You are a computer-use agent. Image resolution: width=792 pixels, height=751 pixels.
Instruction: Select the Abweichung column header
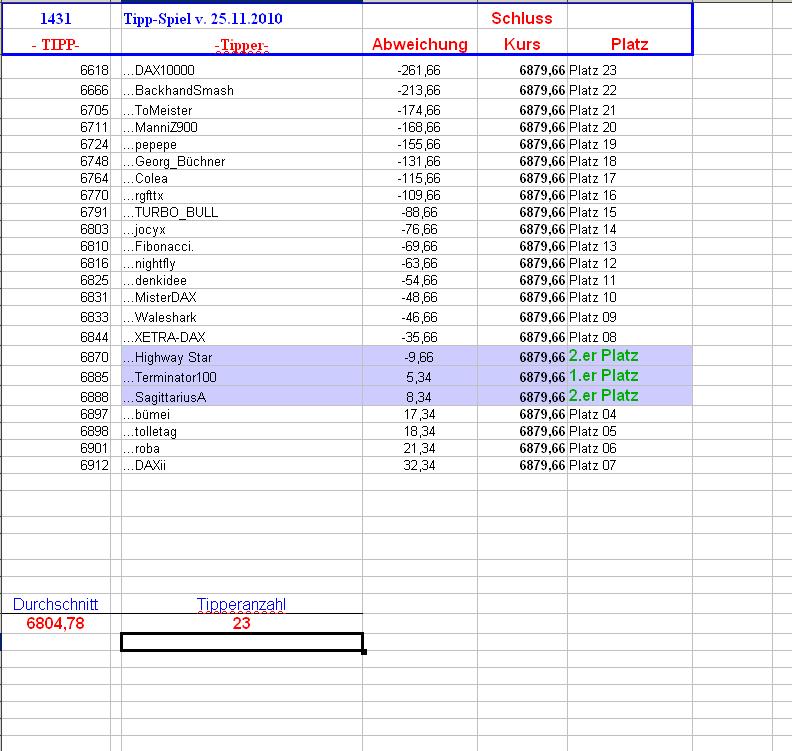[x=420, y=44]
